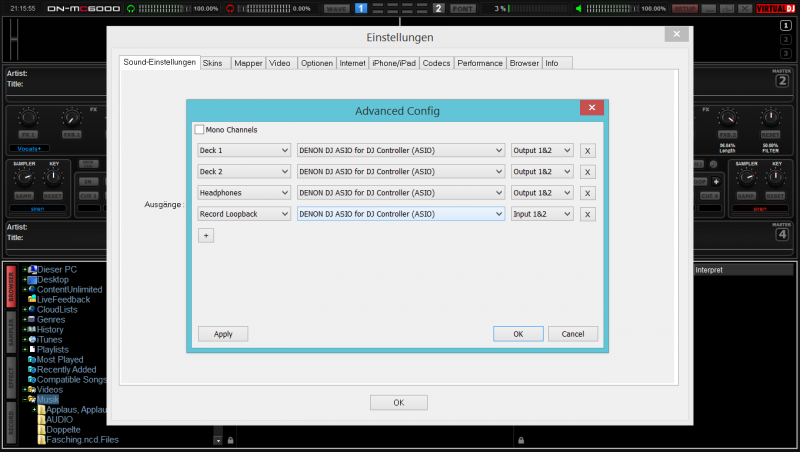This screenshot has width=800, height=452.
Task: Select deck 2 in the top bar
Action: click(438, 9)
